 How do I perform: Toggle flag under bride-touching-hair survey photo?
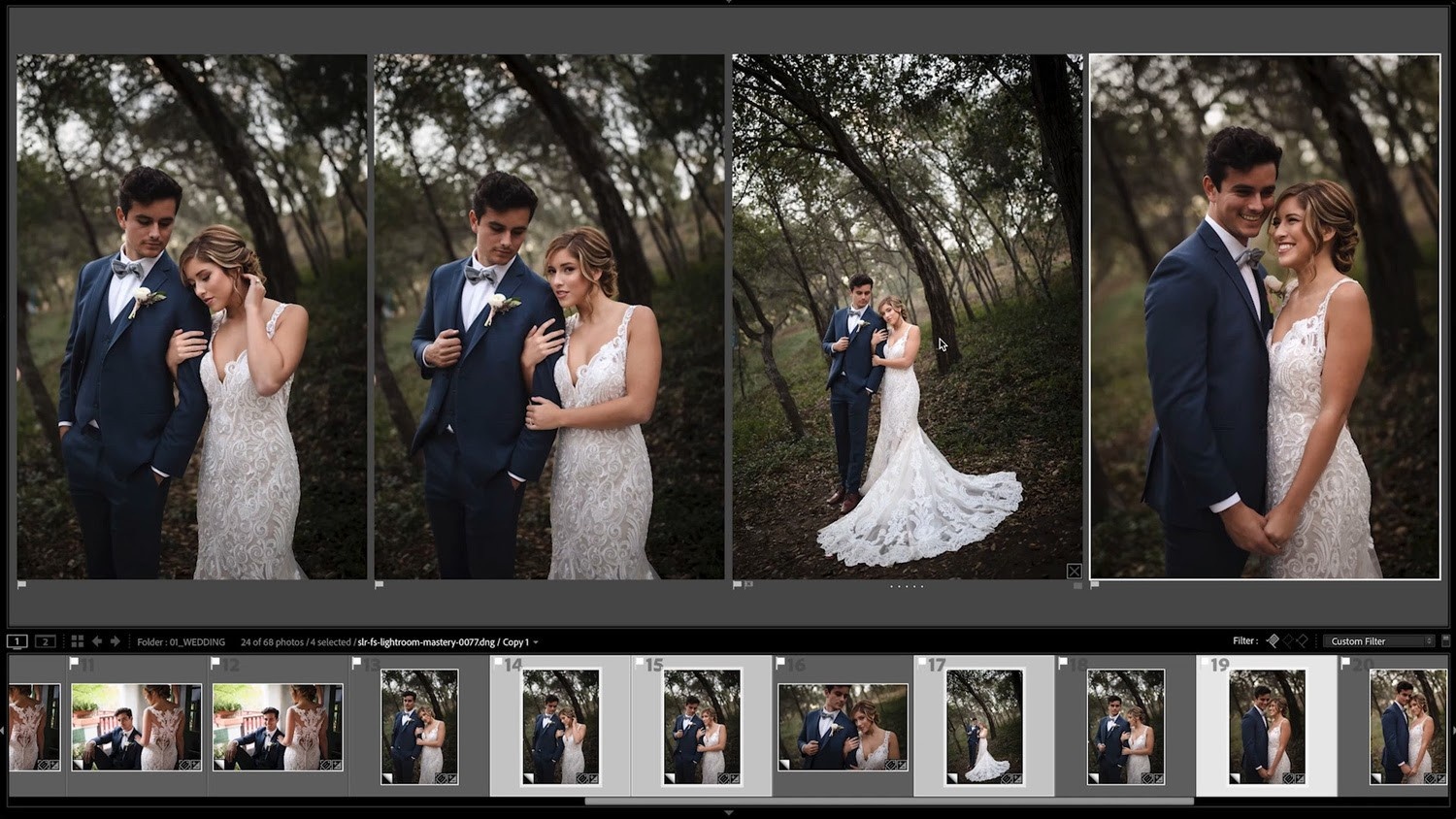tap(22, 585)
